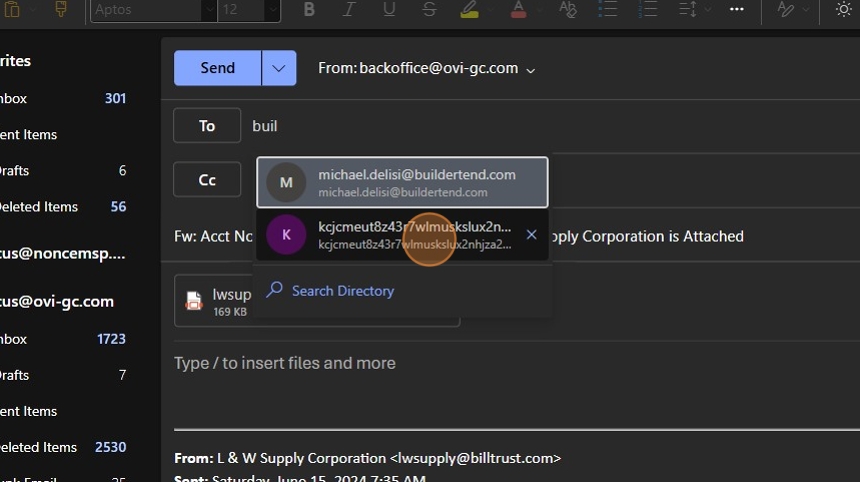The image size is (860, 482).
Task: Insert a numbered list
Action: (648, 9)
